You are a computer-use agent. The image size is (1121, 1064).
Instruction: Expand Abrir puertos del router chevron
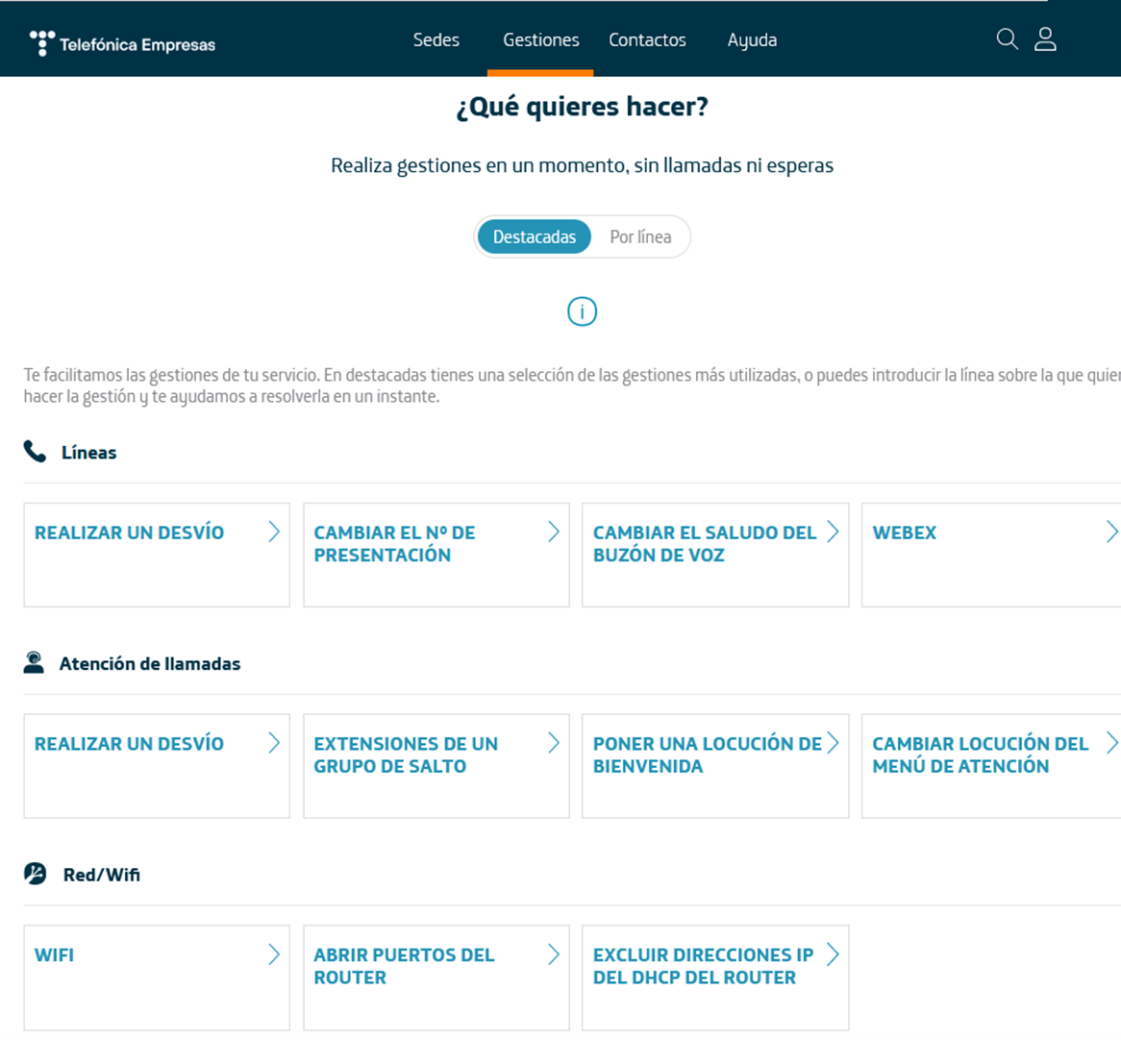point(554,954)
